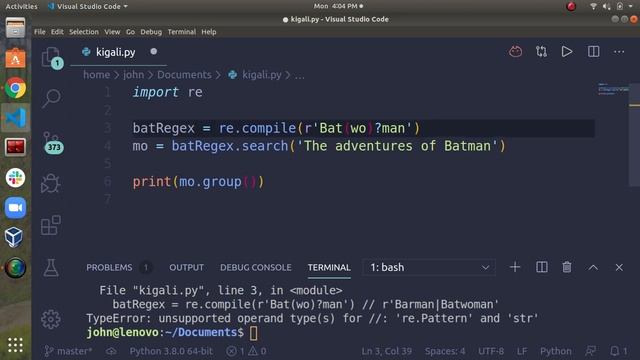
Task: Show applications grid in the dock
Action: pos(16,345)
